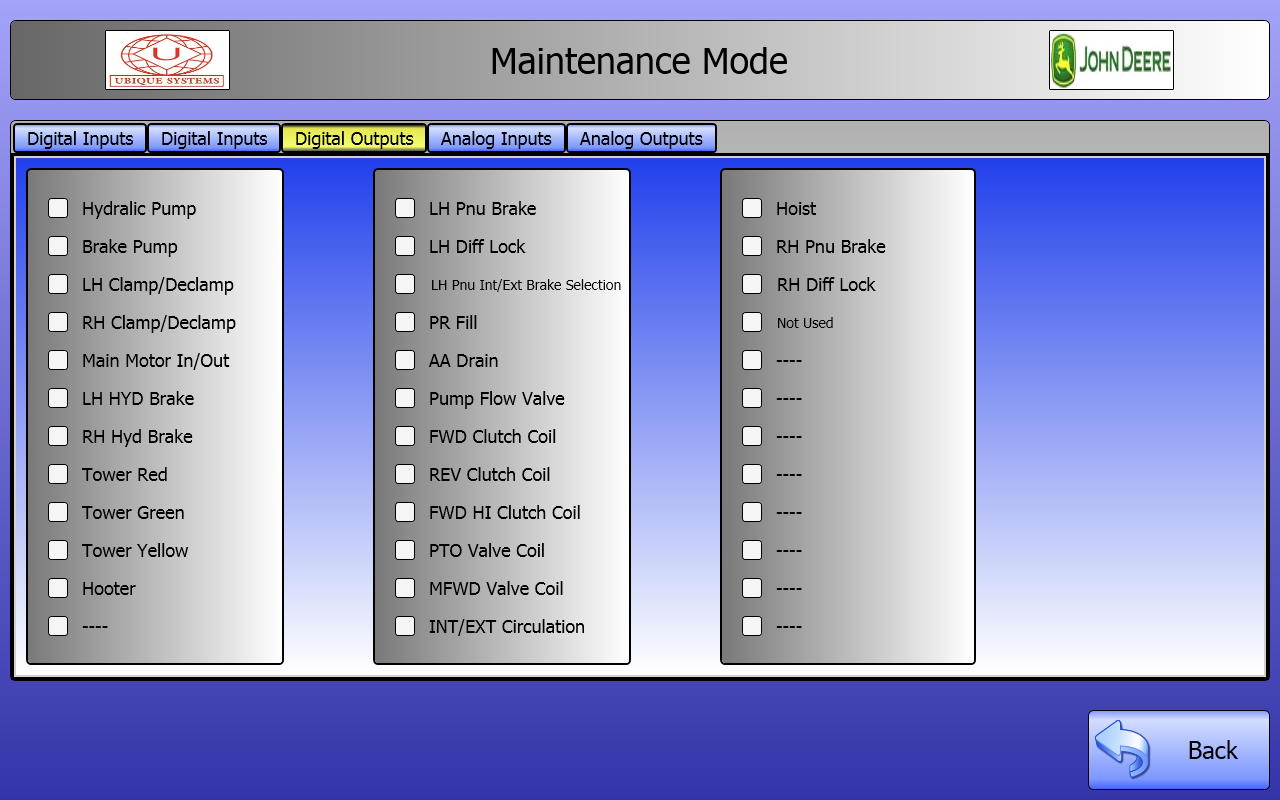Screen dimensions: 1280x800
Task: Enable the Main Motor In/Out checkbox
Action: pyautogui.click(x=59, y=360)
